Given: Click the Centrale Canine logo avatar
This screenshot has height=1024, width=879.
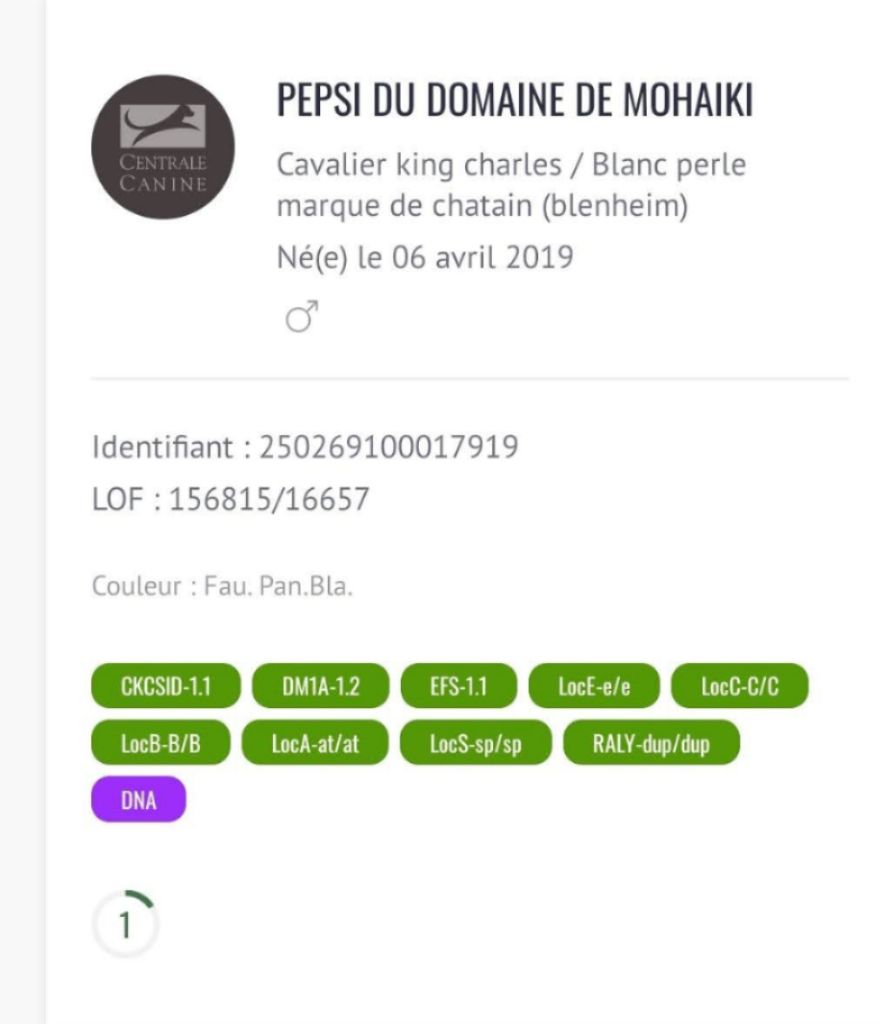Looking at the screenshot, I should (163, 146).
